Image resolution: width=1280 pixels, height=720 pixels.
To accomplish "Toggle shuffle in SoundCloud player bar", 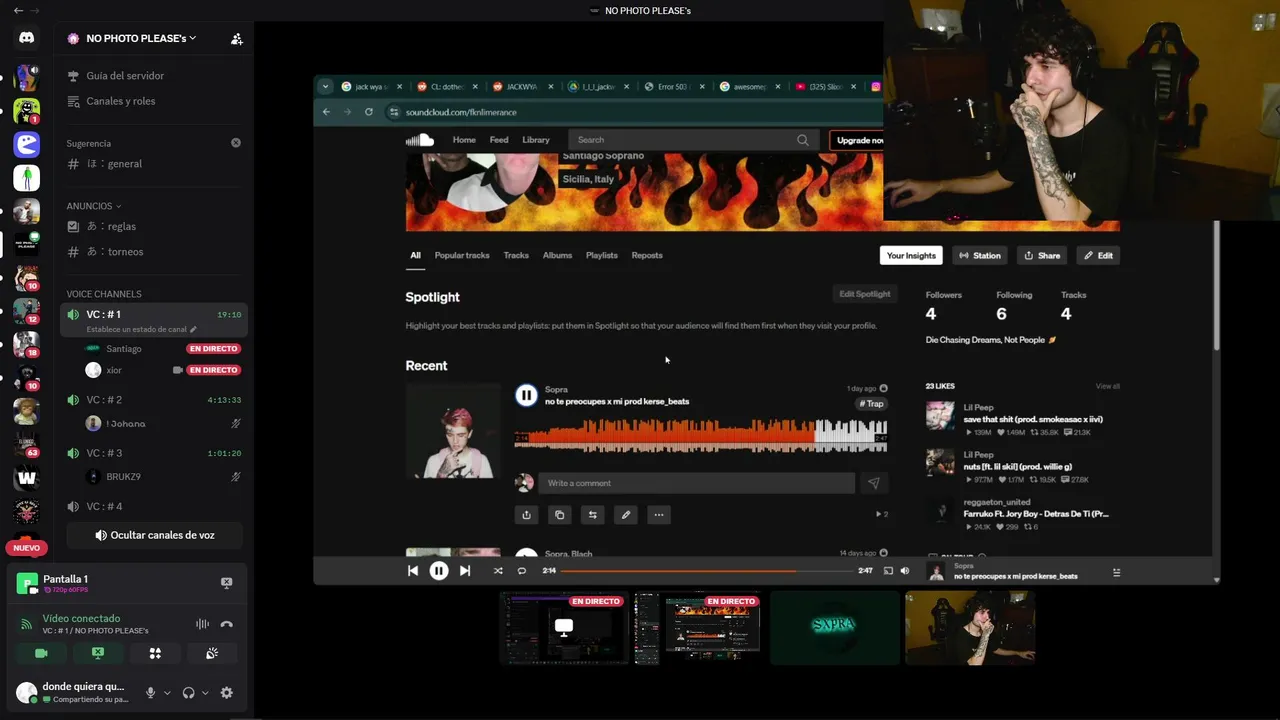I will (x=498, y=571).
